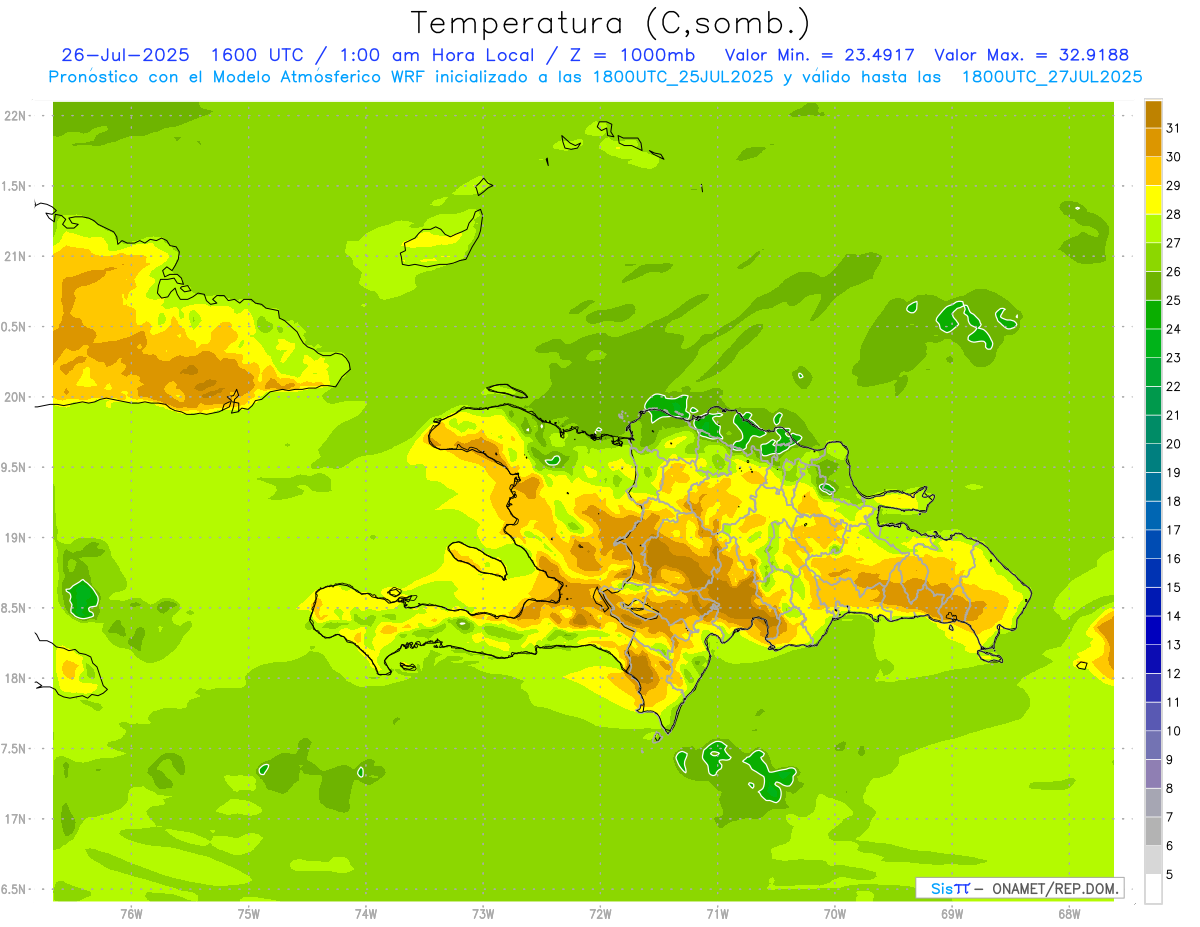Click the legend value '29'
This screenshot has height=927, width=1200.
[x=1173, y=185]
